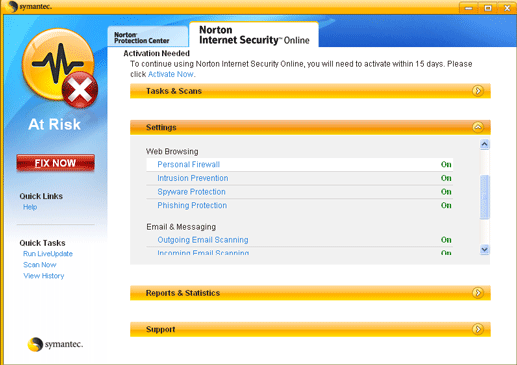Expand the Tasks & Scans section arrow

click(478, 91)
